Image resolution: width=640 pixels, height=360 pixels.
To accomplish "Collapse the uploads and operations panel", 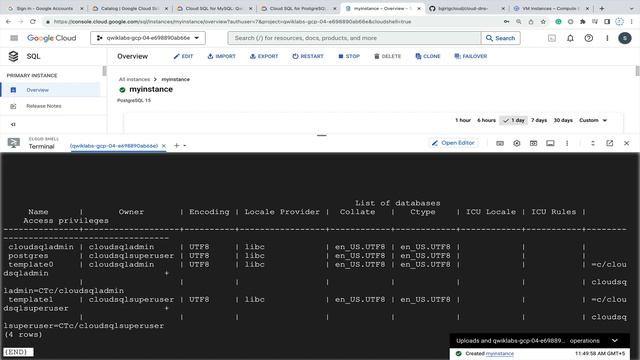I will click(615, 340).
